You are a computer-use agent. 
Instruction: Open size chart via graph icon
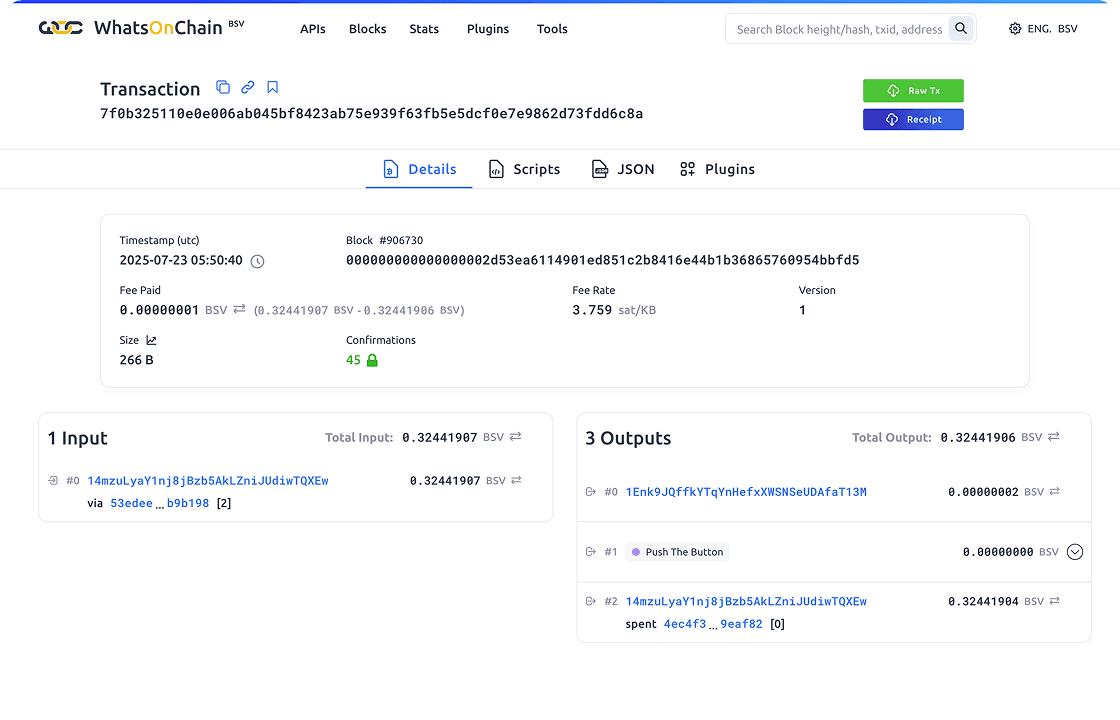pos(152,339)
